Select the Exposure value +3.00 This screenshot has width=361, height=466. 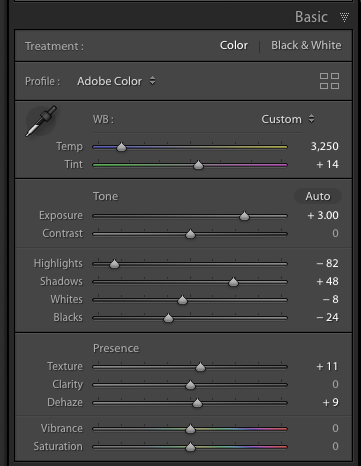coord(323,215)
